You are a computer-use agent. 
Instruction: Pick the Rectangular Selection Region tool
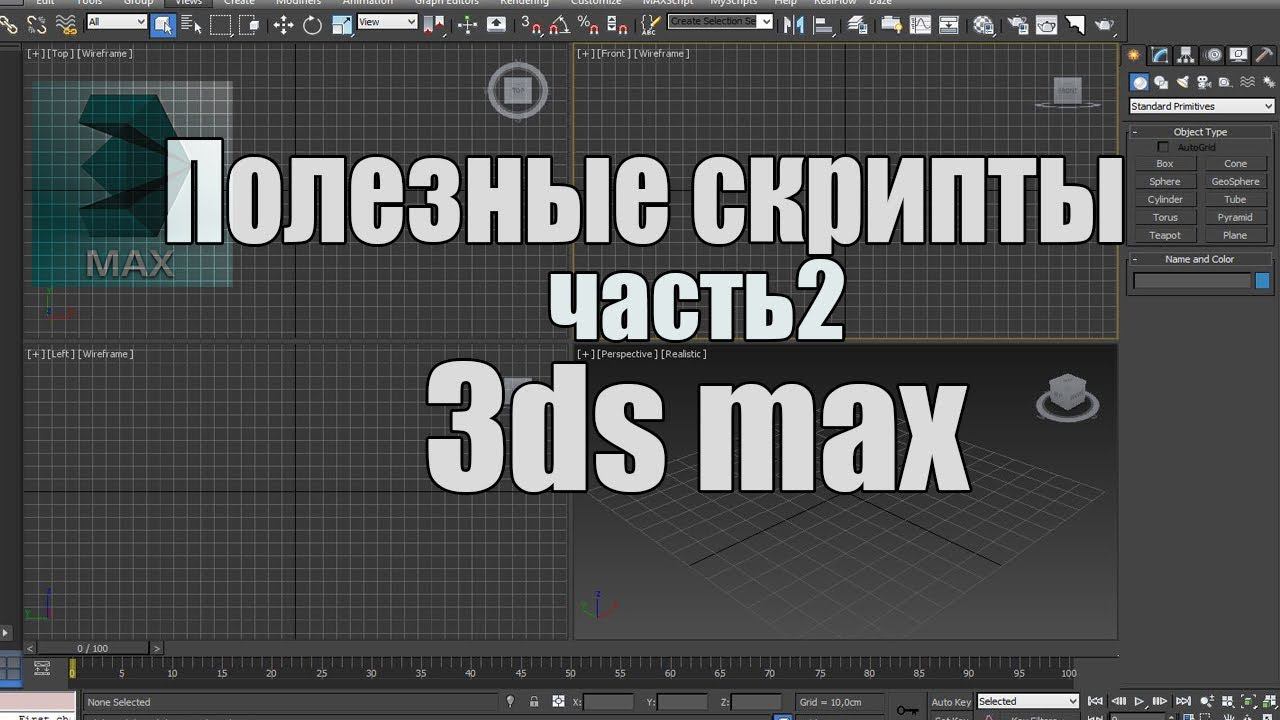coord(221,23)
